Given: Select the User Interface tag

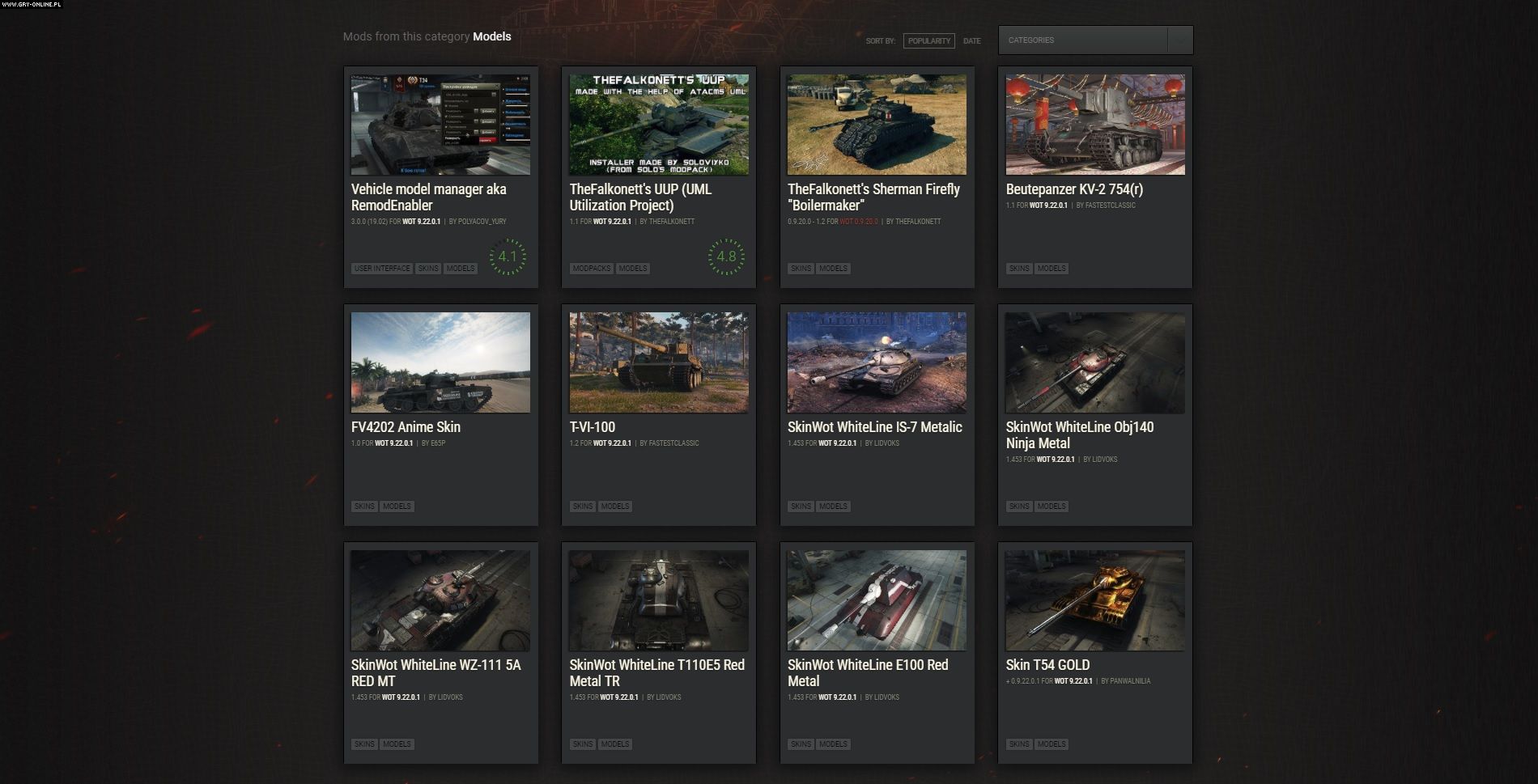Looking at the screenshot, I should [382, 269].
